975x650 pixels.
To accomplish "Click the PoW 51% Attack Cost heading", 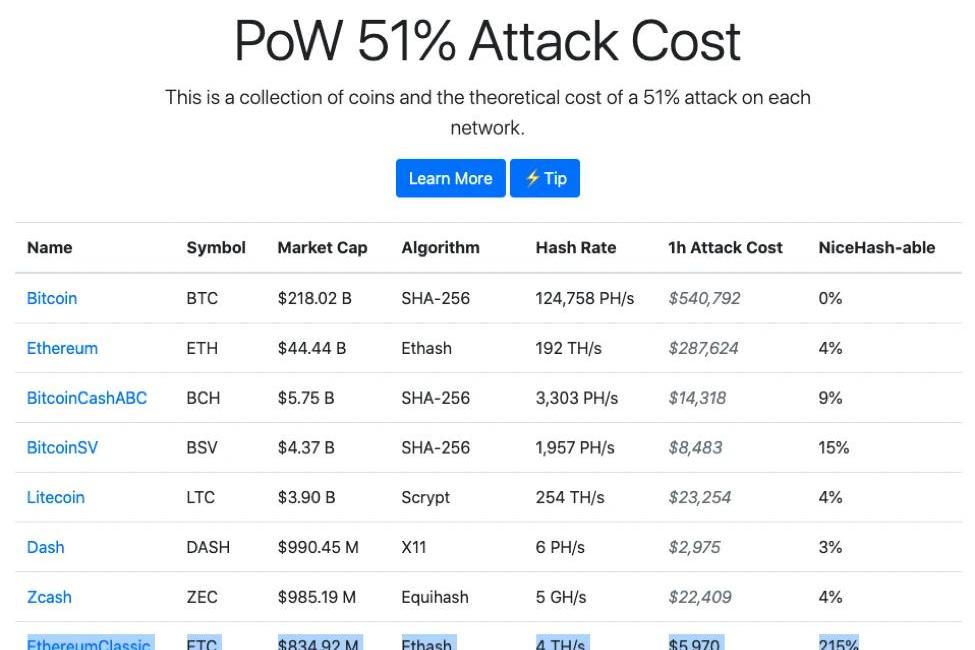I will click(x=488, y=41).
